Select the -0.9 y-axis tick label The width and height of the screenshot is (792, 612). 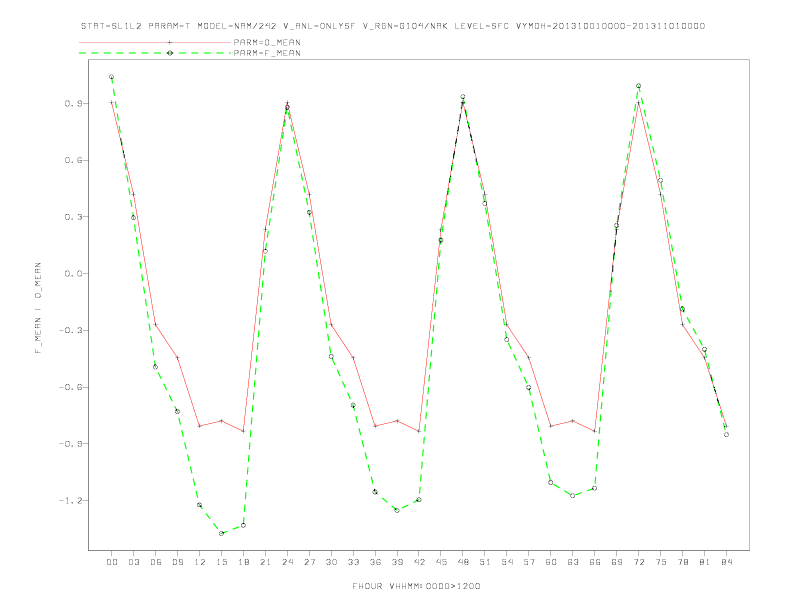click(x=71, y=444)
